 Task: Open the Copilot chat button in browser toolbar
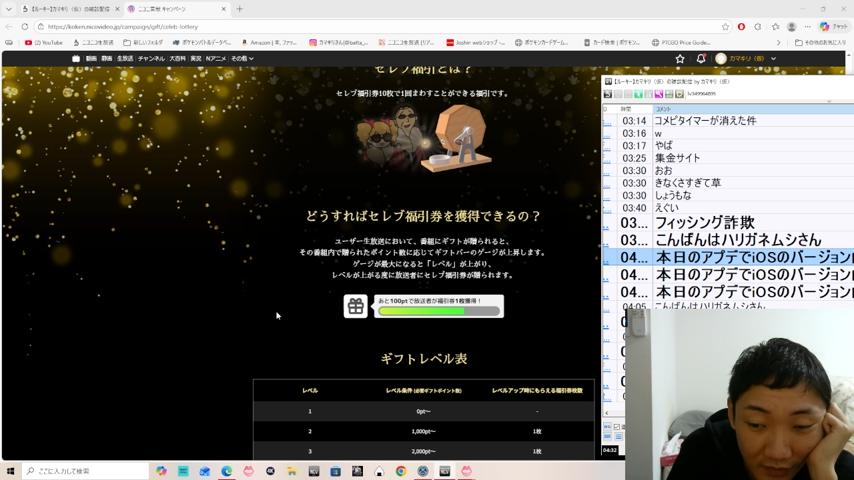click(833, 27)
